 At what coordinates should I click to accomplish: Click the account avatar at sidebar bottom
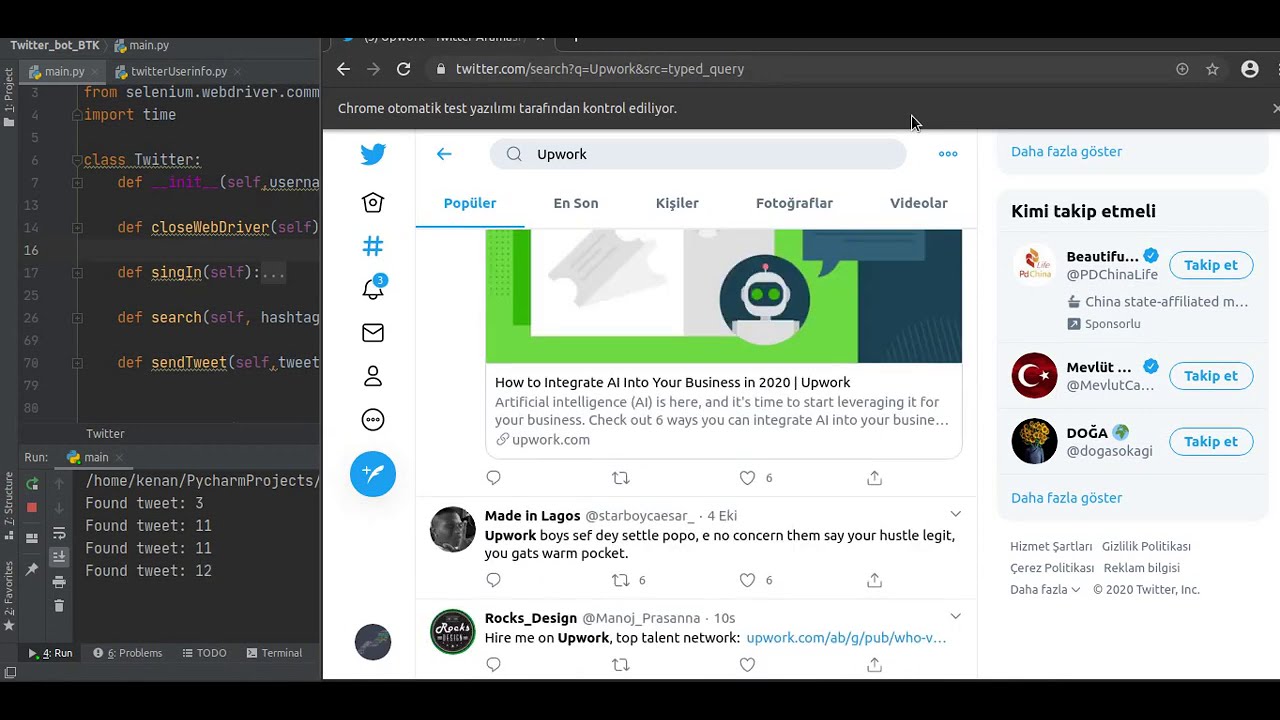coord(373,642)
